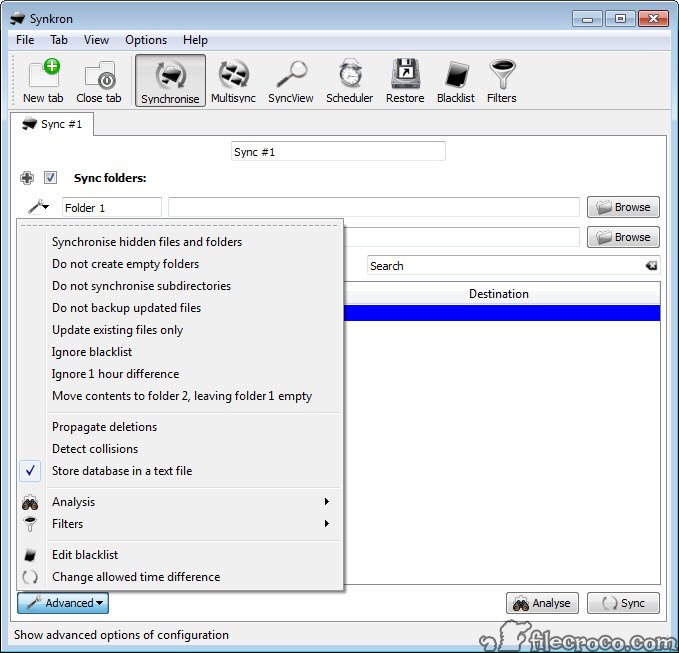
Task: Switch to the Sync #1 tab
Action: (52, 124)
